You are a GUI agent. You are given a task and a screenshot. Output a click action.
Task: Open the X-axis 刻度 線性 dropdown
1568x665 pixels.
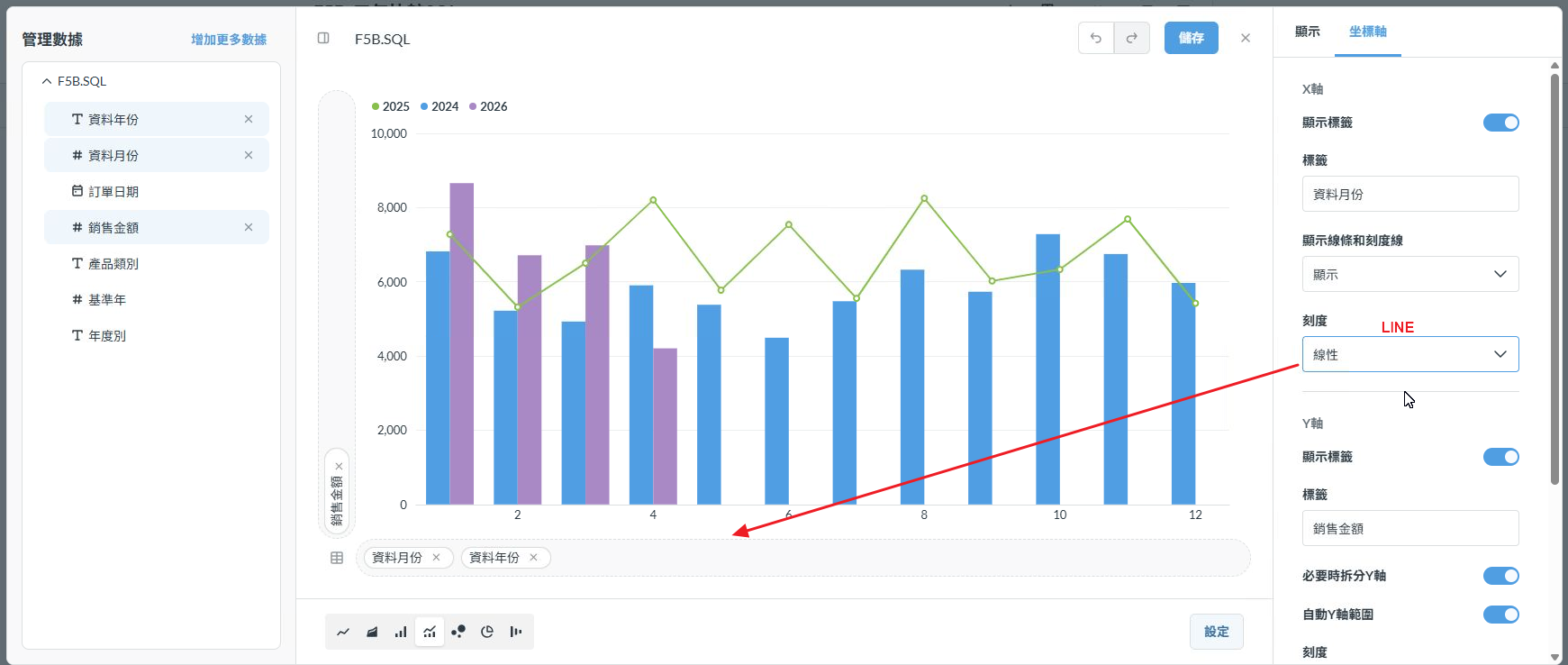point(1409,354)
